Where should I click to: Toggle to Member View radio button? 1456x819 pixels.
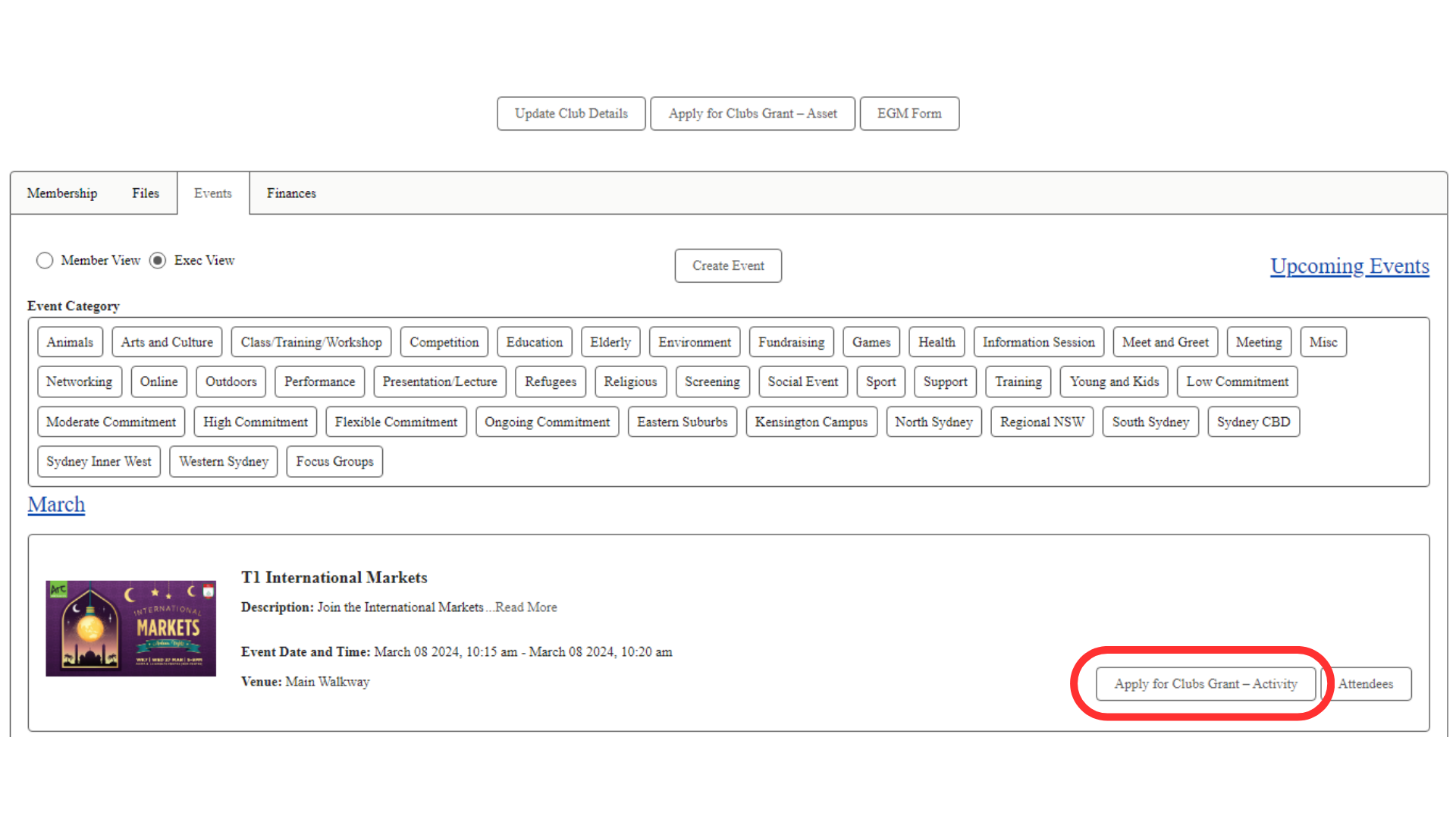(x=44, y=260)
